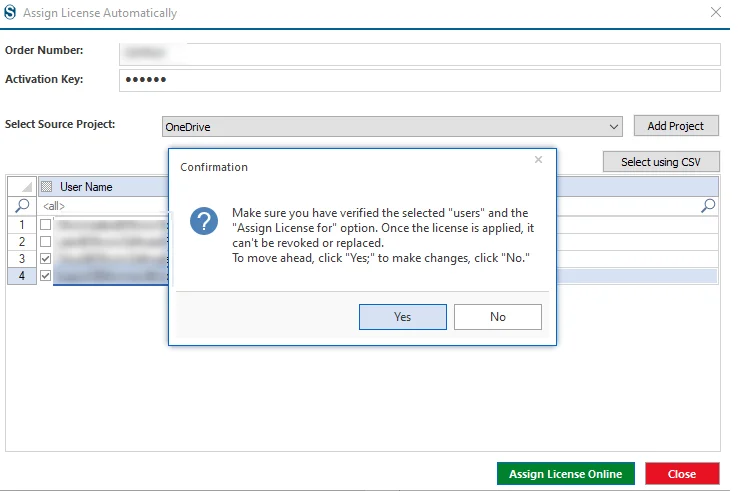Click the grid corner select-all triangle
Viewport: 743px width, 491px height.
pos(22,186)
